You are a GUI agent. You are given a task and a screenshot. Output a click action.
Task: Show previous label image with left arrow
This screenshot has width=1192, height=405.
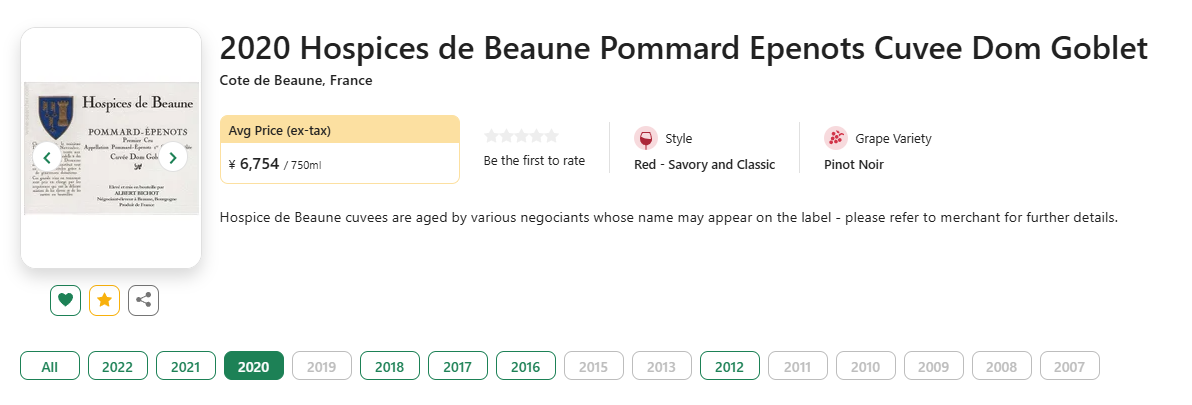[x=46, y=157]
